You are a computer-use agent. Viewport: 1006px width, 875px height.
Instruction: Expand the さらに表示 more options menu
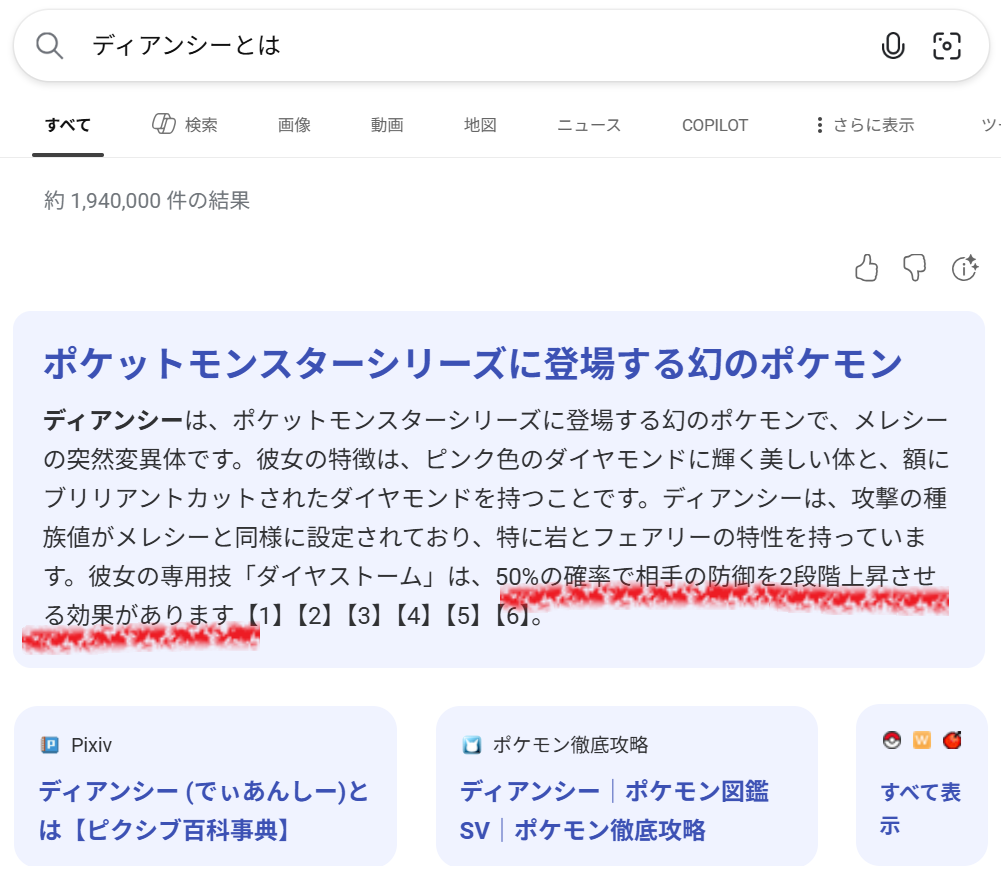pos(864,125)
